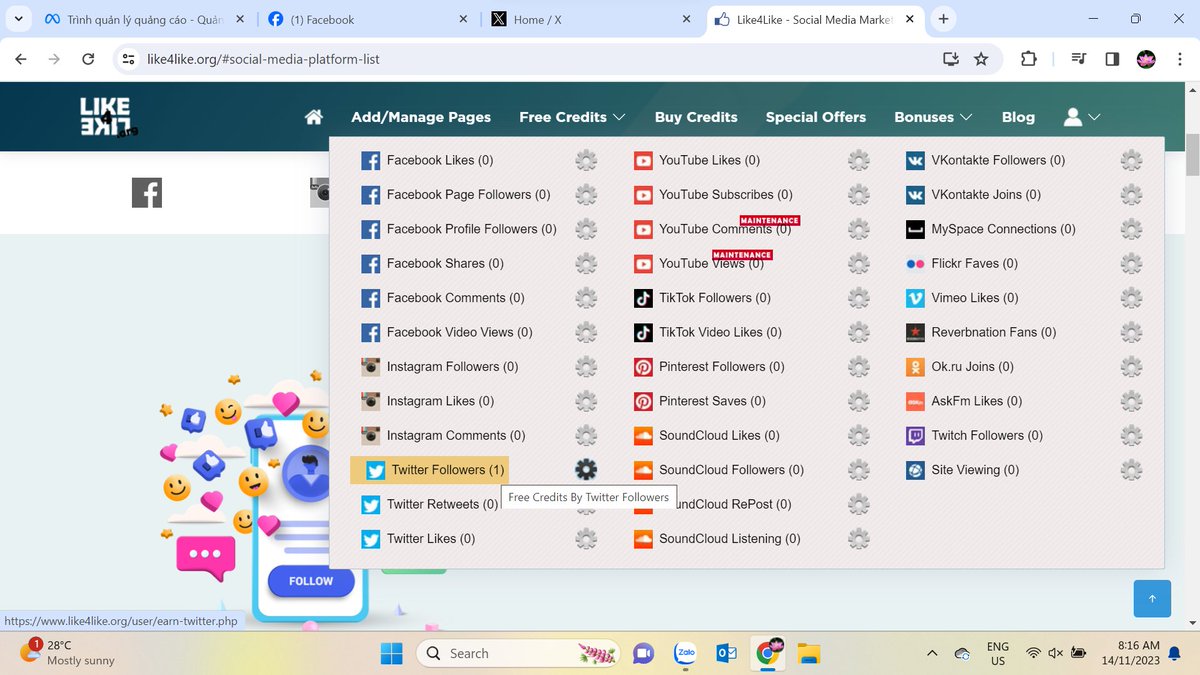This screenshot has width=1200, height=675.
Task: Open the tab search dropdown arrow
Action: 18,19
